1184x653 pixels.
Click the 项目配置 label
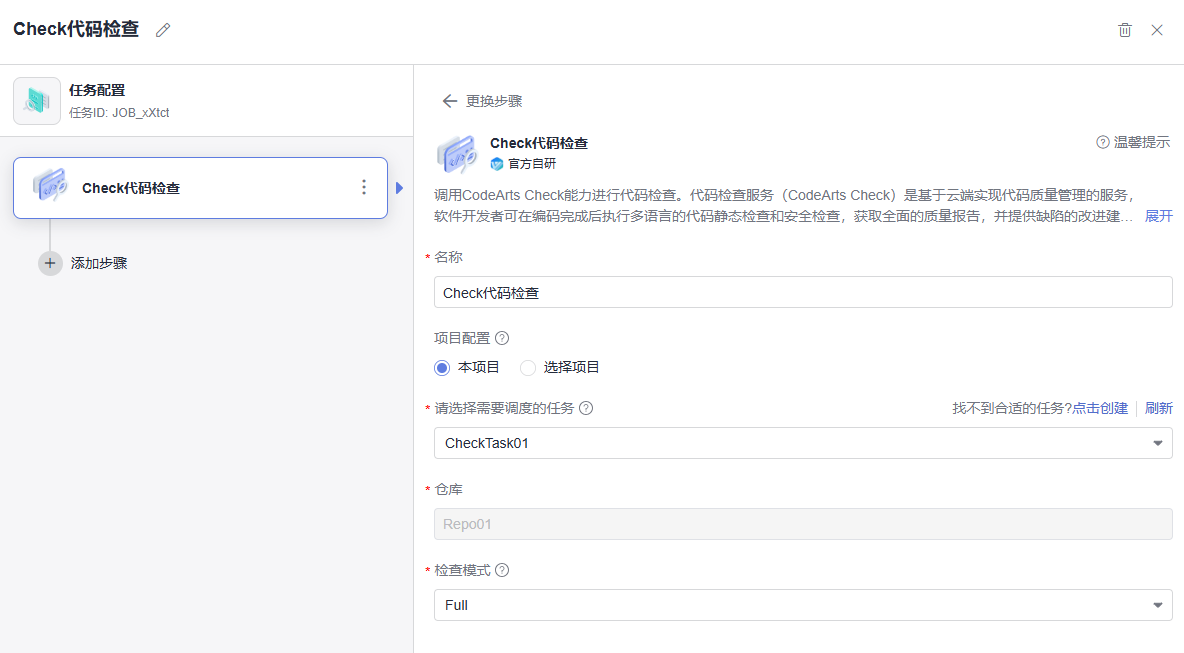coord(462,338)
